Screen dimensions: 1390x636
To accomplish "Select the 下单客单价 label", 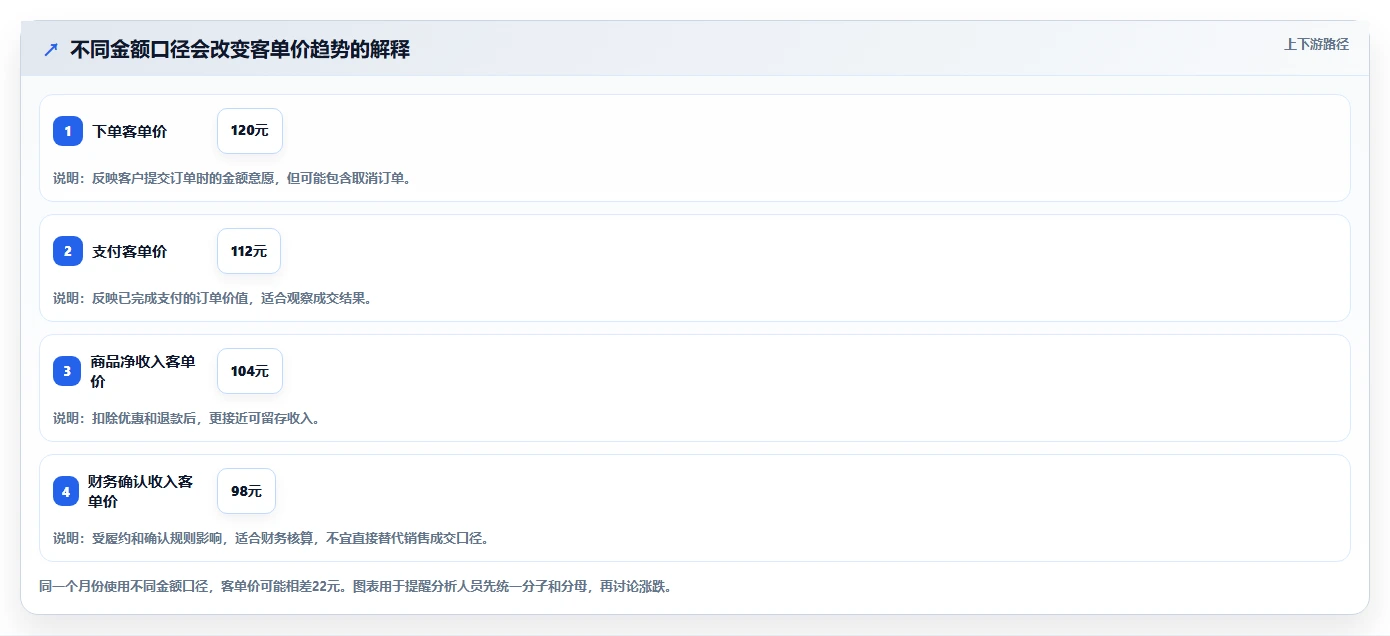I will pos(130,131).
